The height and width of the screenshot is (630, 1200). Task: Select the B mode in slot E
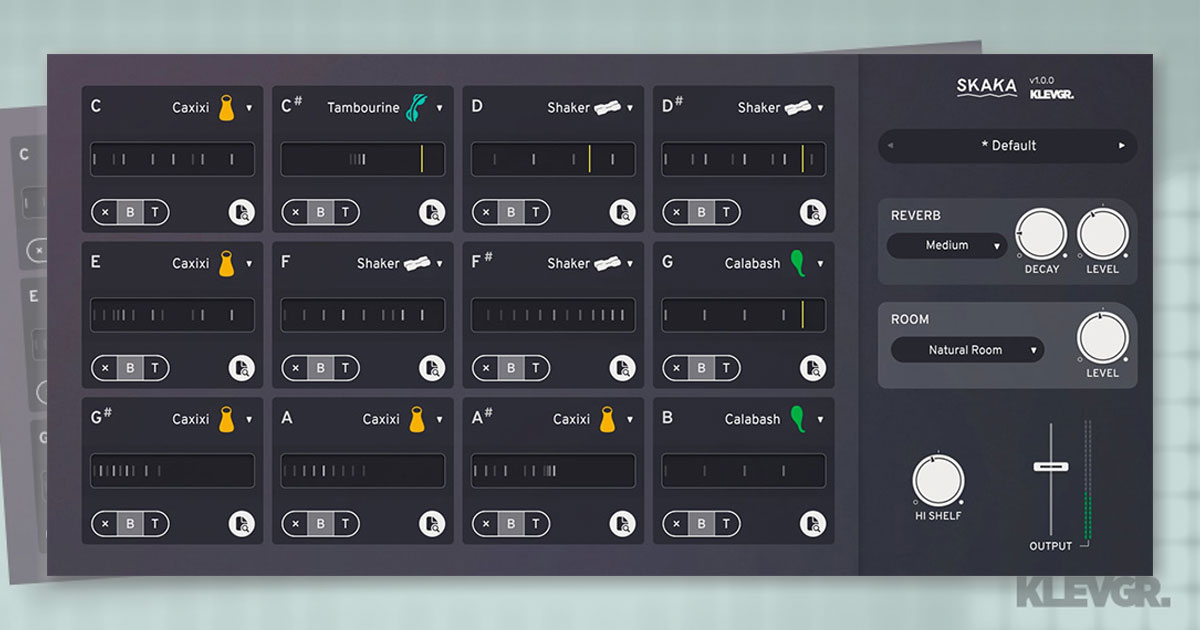point(130,368)
